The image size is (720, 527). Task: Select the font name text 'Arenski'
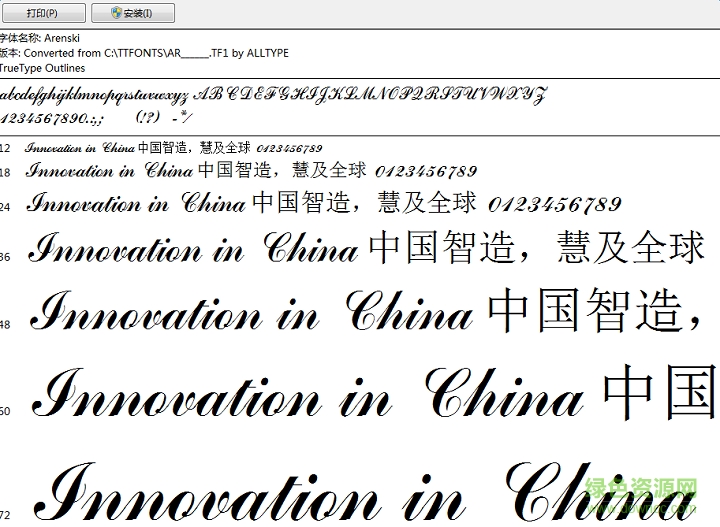pyautogui.click(x=62, y=38)
